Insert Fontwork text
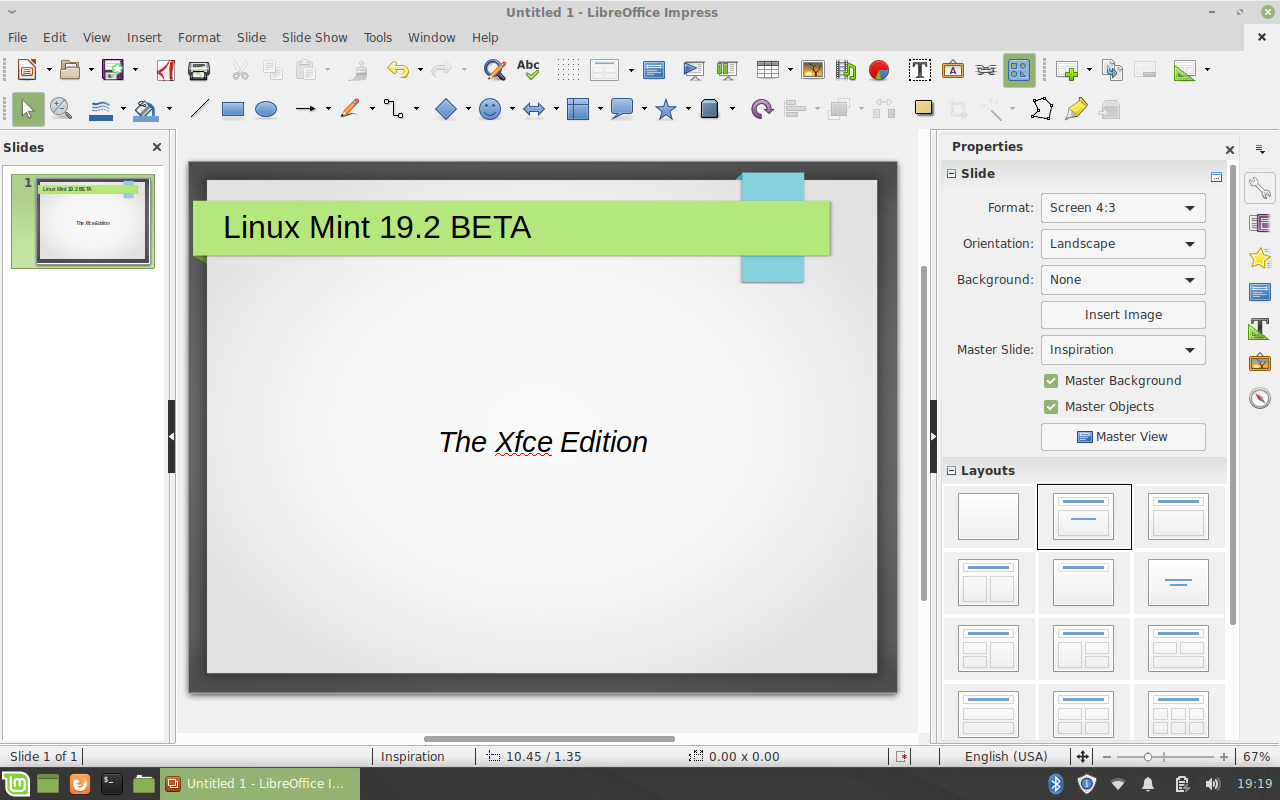 pyautogui.click(x=953, y=70)
